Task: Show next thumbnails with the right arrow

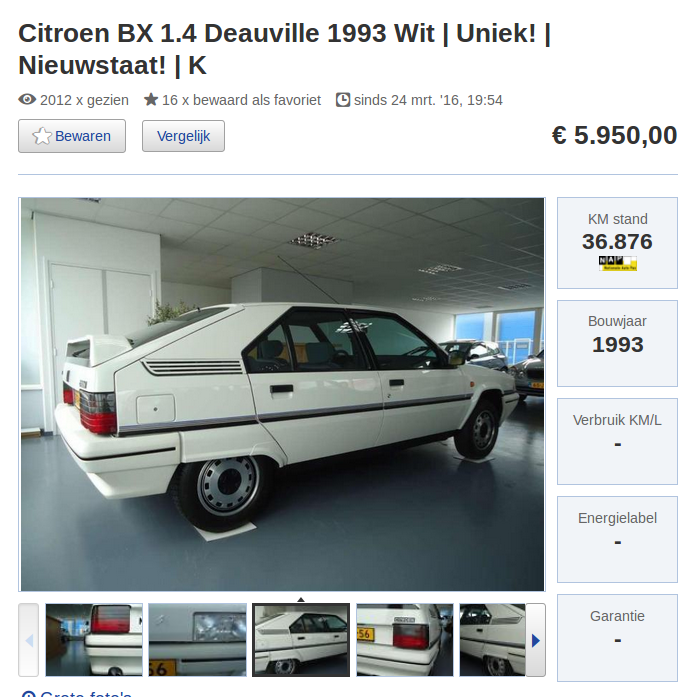Action: [535, 640]
